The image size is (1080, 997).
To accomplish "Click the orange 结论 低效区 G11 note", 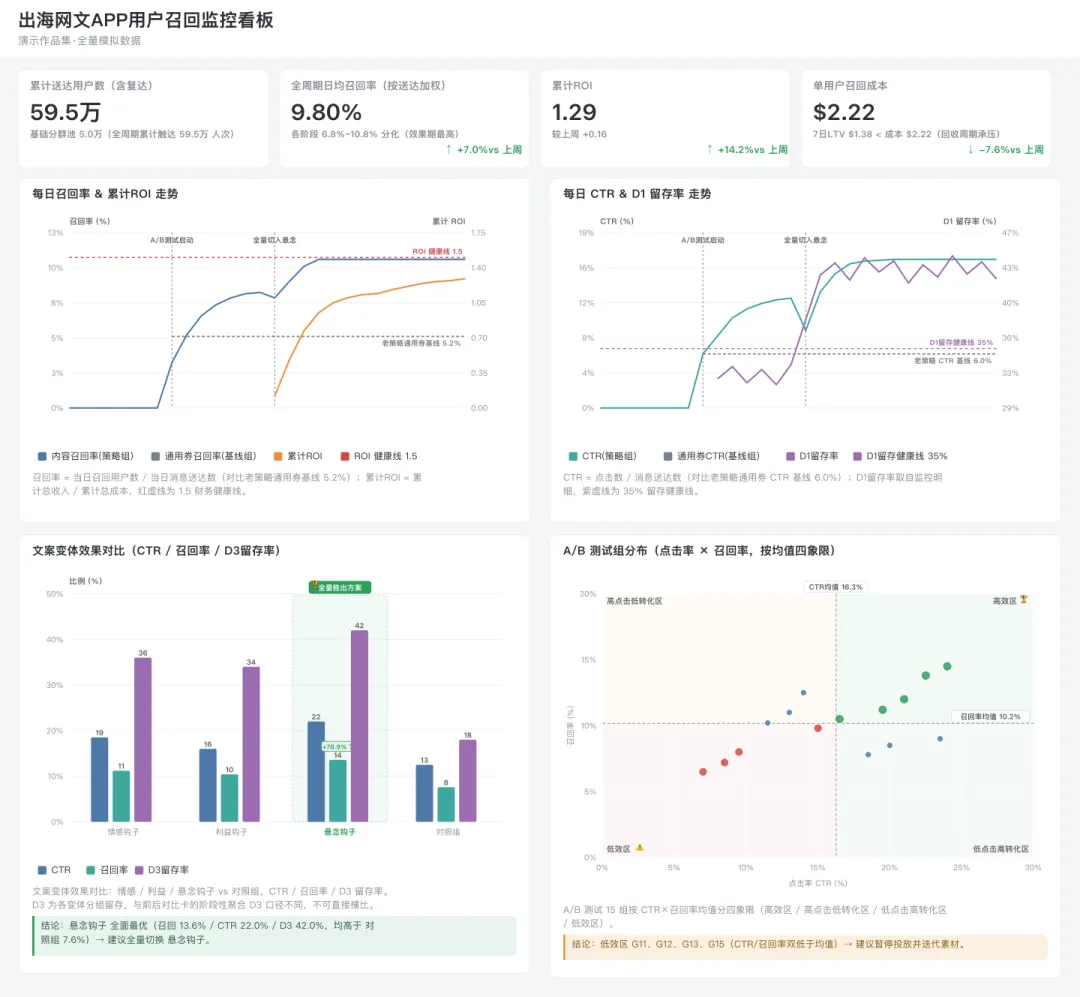I will tap(805, 947).
